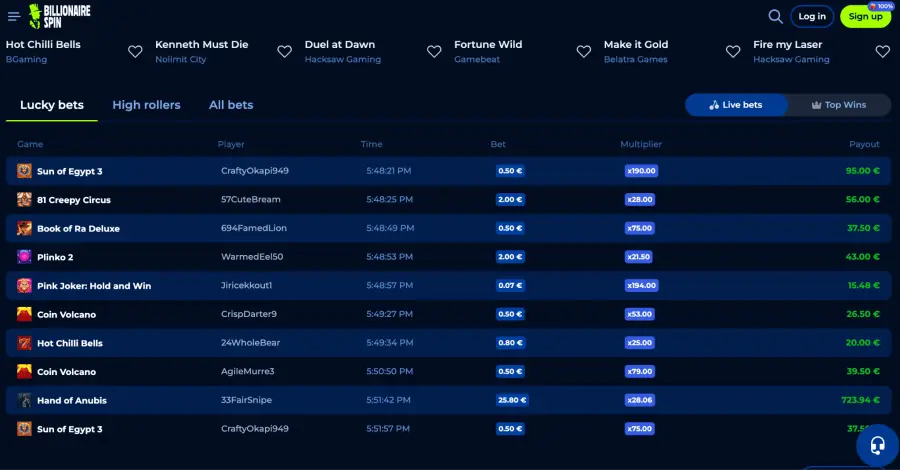Favorite Hot Chilli Bells with heart icon

coord(135,52)
